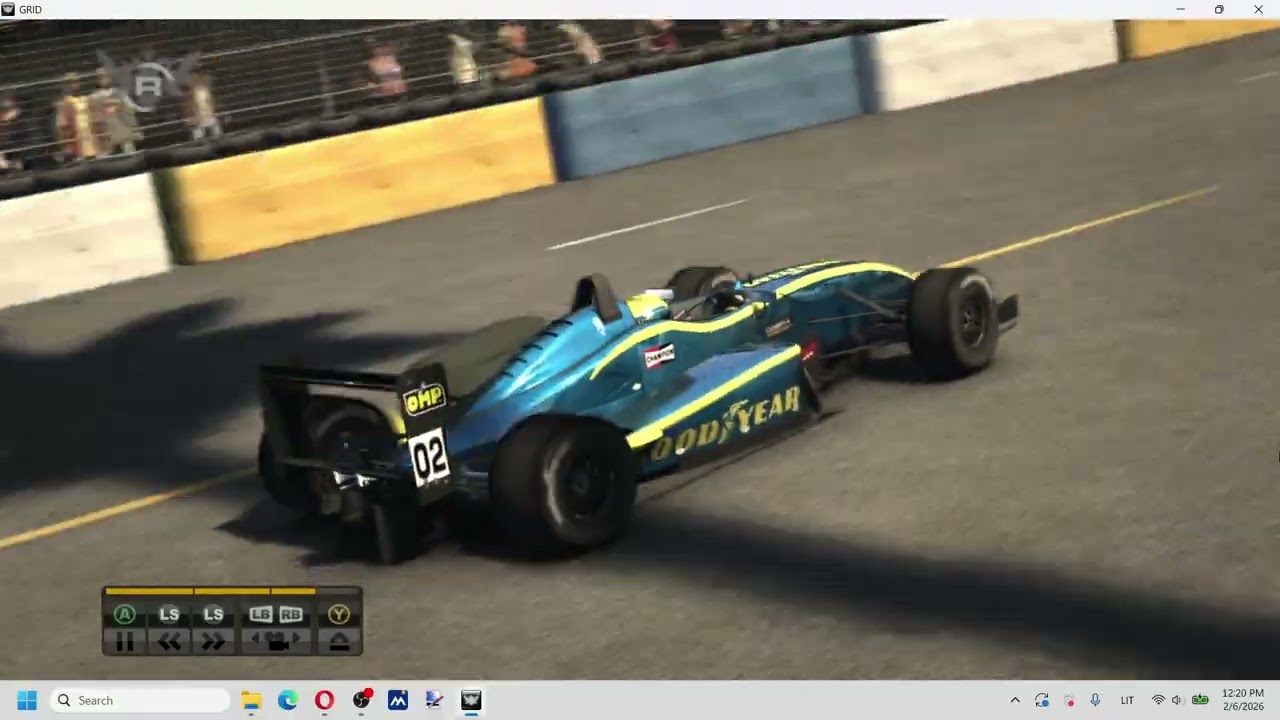Pause the replay with the pause icon
This screenshot has width=1280, height=720.
125,643
